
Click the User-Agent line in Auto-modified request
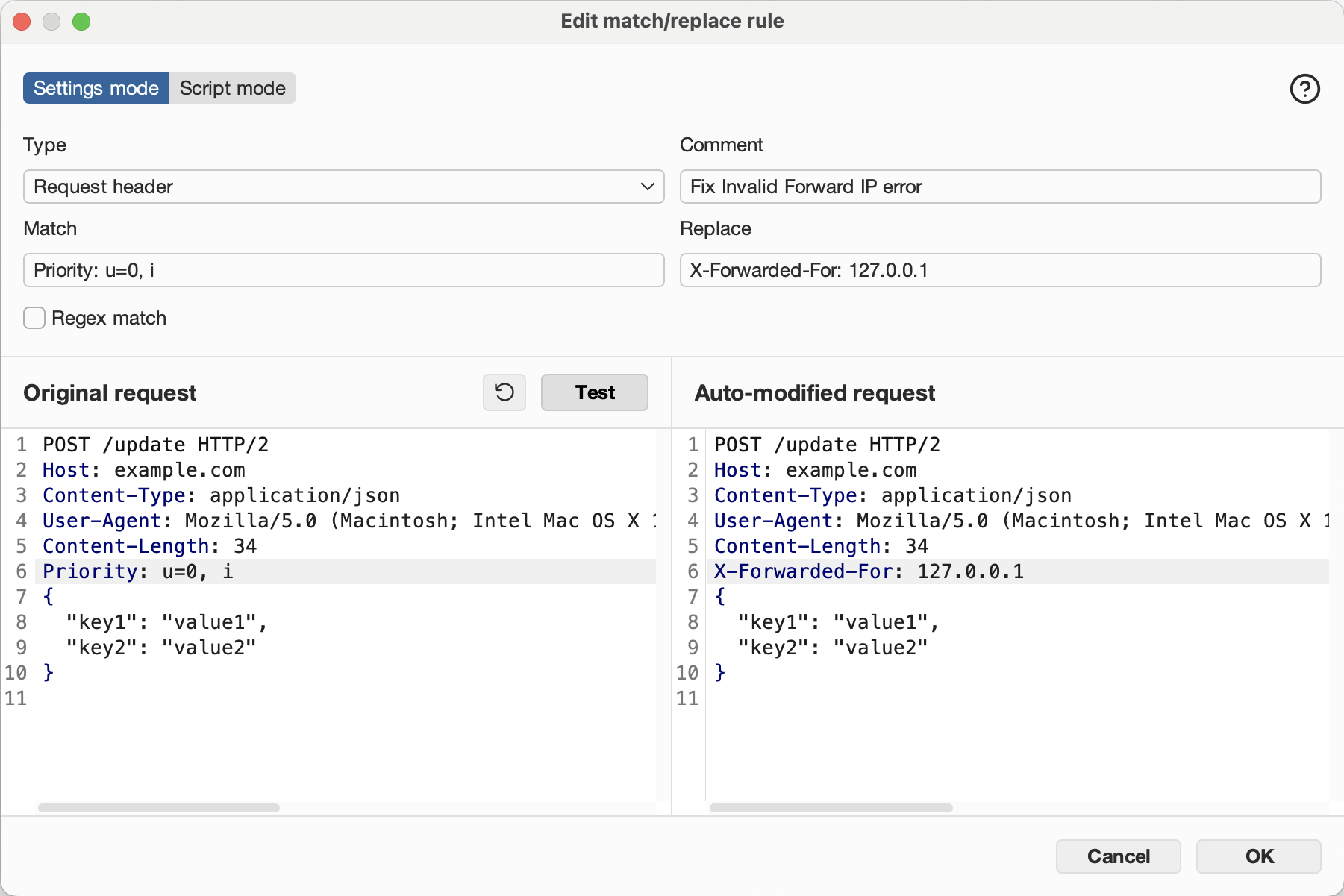pyautogui.click(x=1021, y=521)
